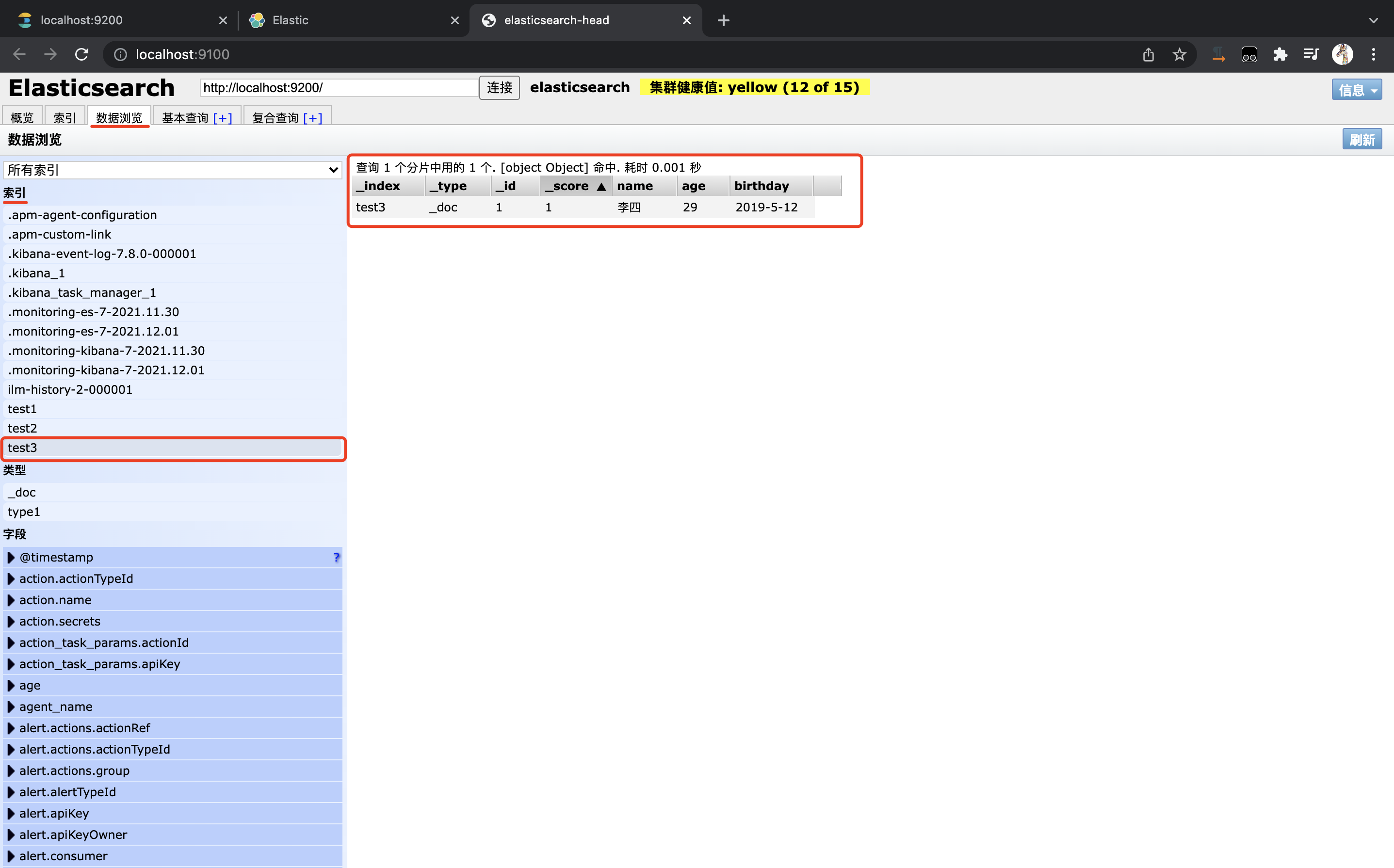This screenshot has height=868, width=1394.
Task: Click the browser forward arrow
Action: [x=50, y=54]
